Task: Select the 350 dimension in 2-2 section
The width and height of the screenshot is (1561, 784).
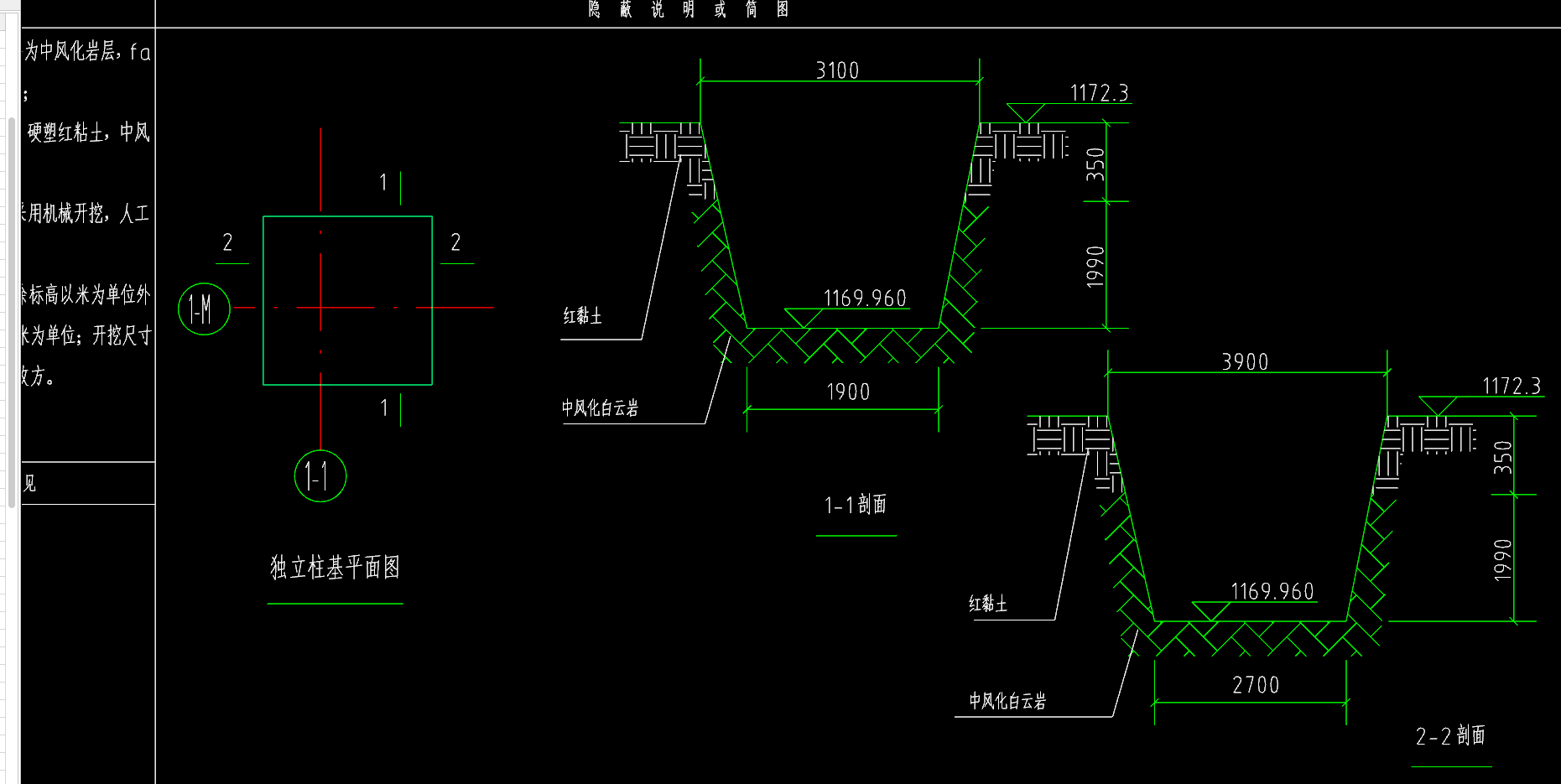Action: tap(1502, 457)
